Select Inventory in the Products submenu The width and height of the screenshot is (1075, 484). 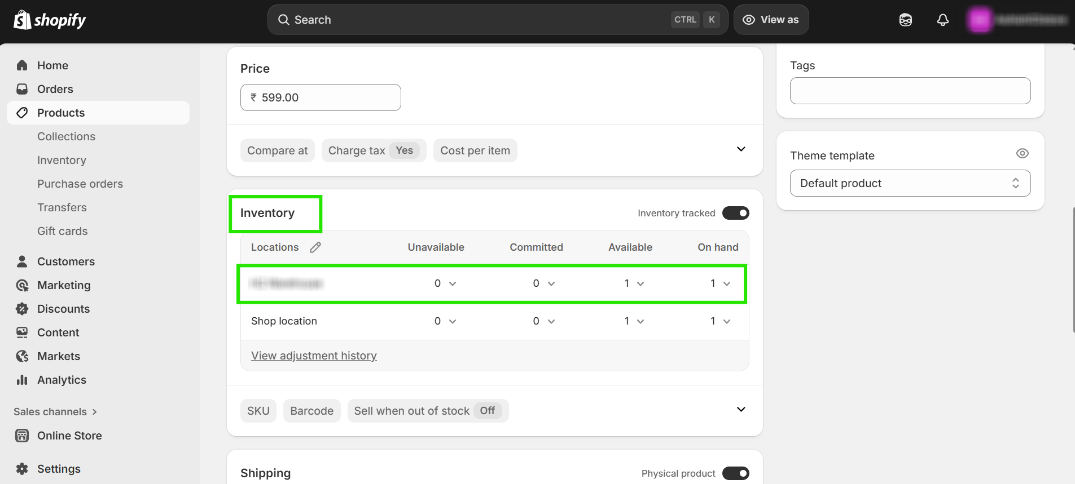[x=61, y=160]
